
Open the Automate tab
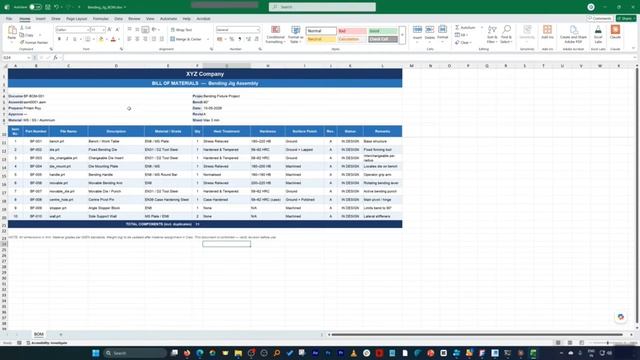point(168,19)
